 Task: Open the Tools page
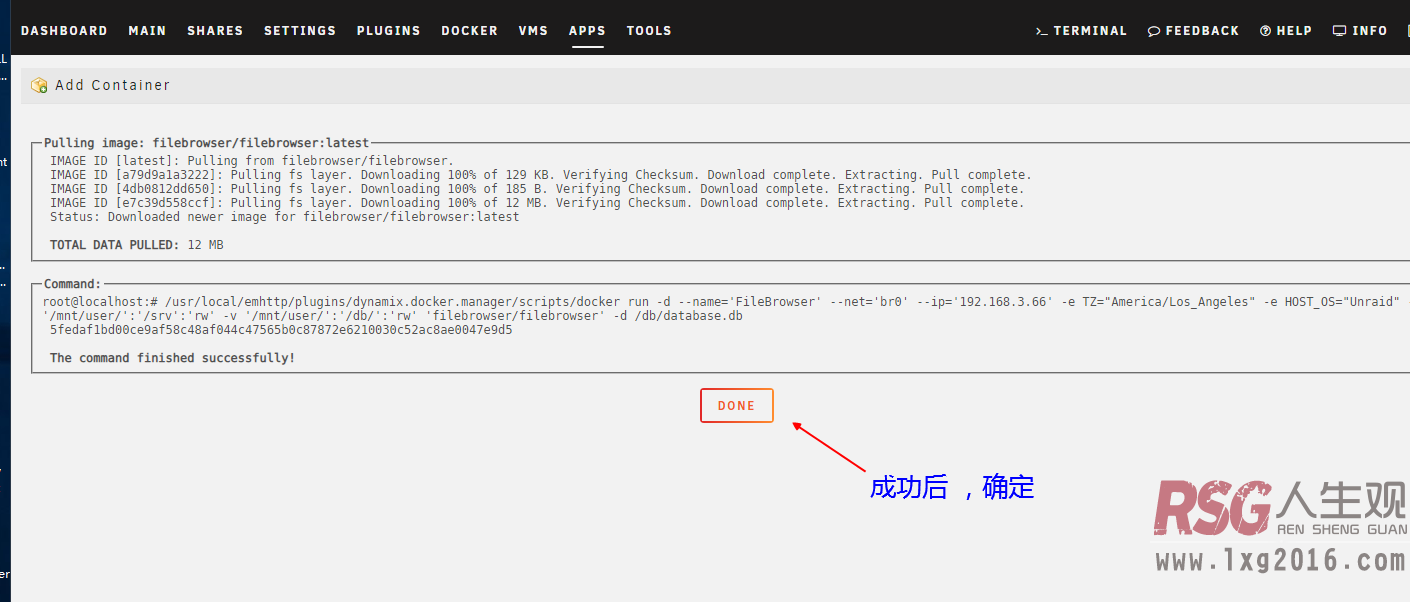click(649, 31)
